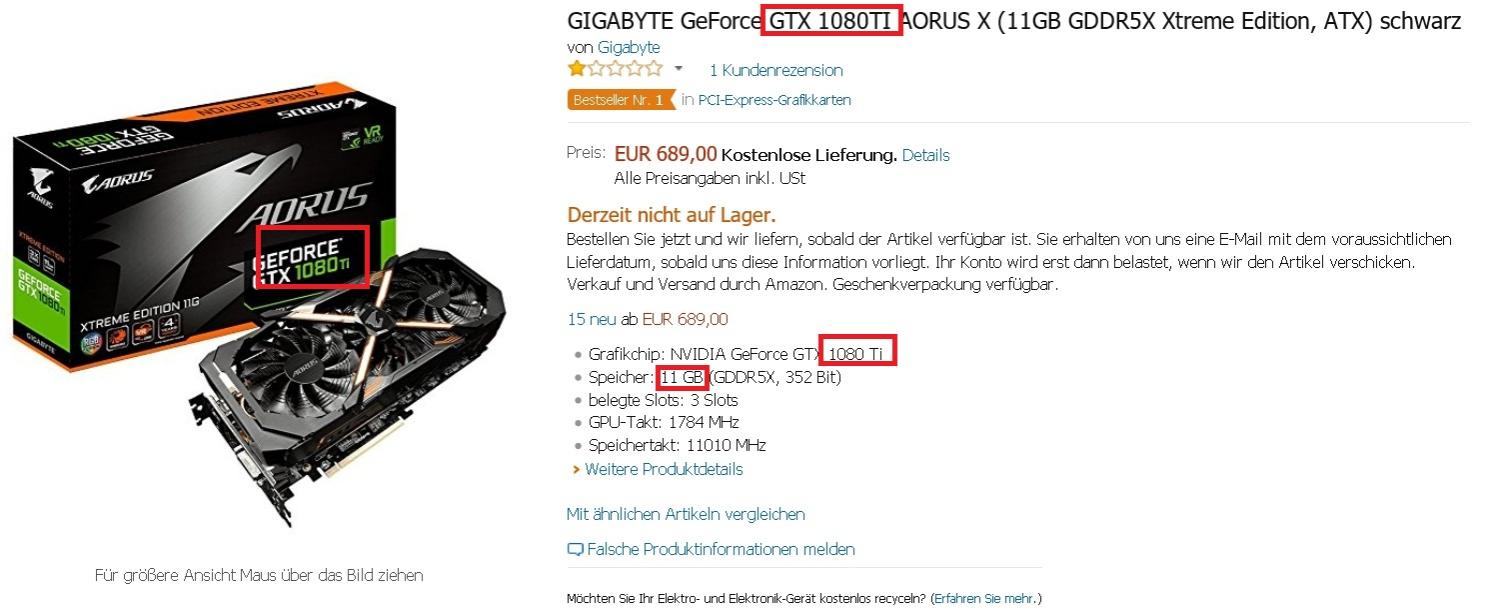Expand Weitere Produktdetails
The image size is (1500, 613).
[664, 469]
